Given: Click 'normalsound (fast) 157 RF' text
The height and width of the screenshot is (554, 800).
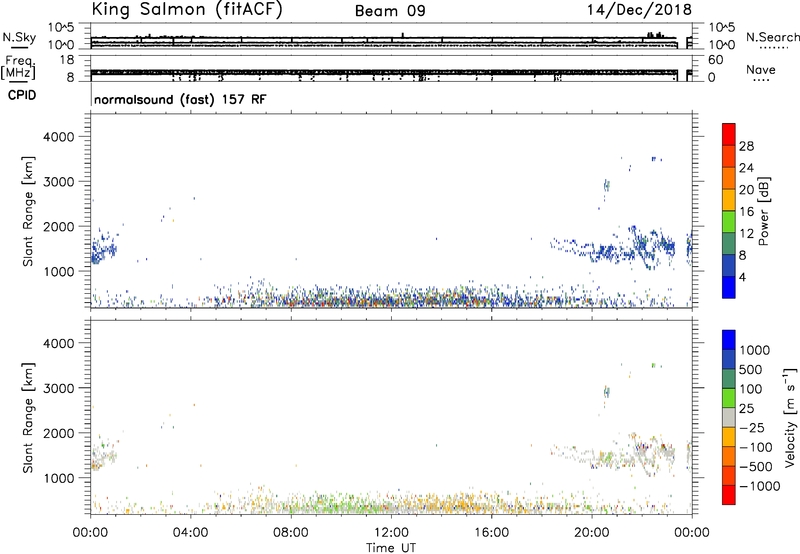Looking at the screenshot, I should 180,99.
